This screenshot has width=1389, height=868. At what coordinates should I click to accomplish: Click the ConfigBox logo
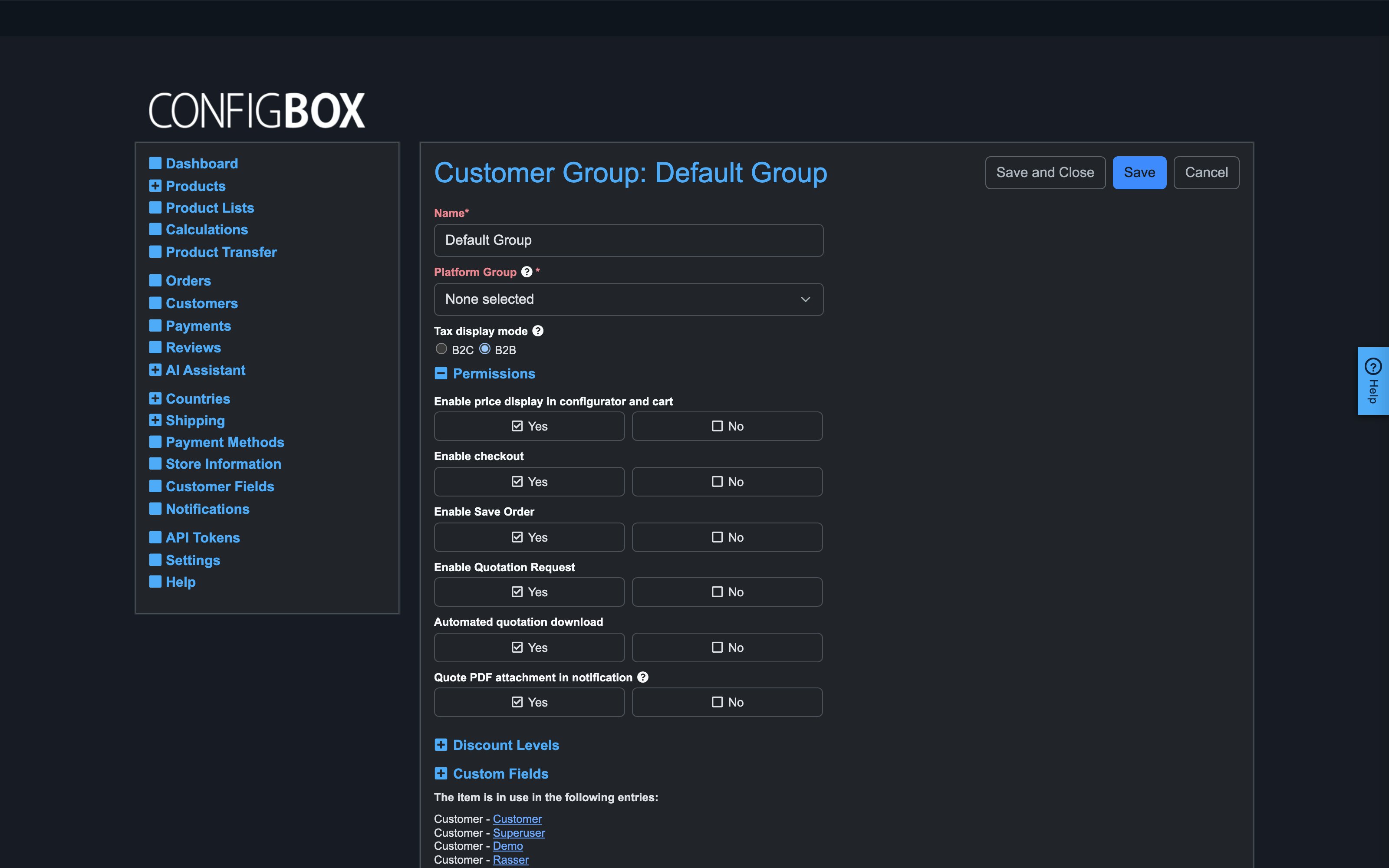257,110
